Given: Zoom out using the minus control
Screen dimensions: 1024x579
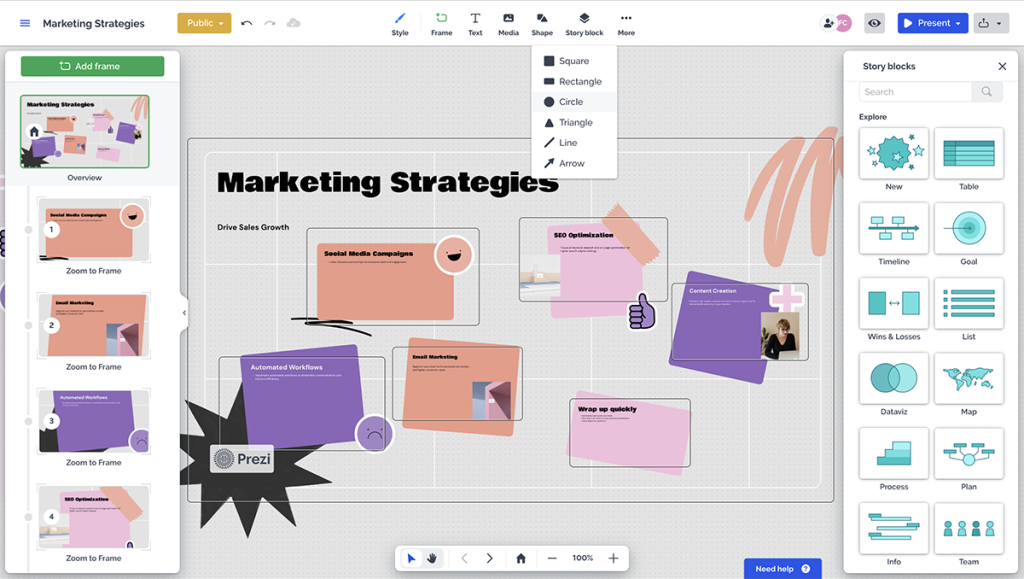Looking at the screenshot, I should coord(551,558).
